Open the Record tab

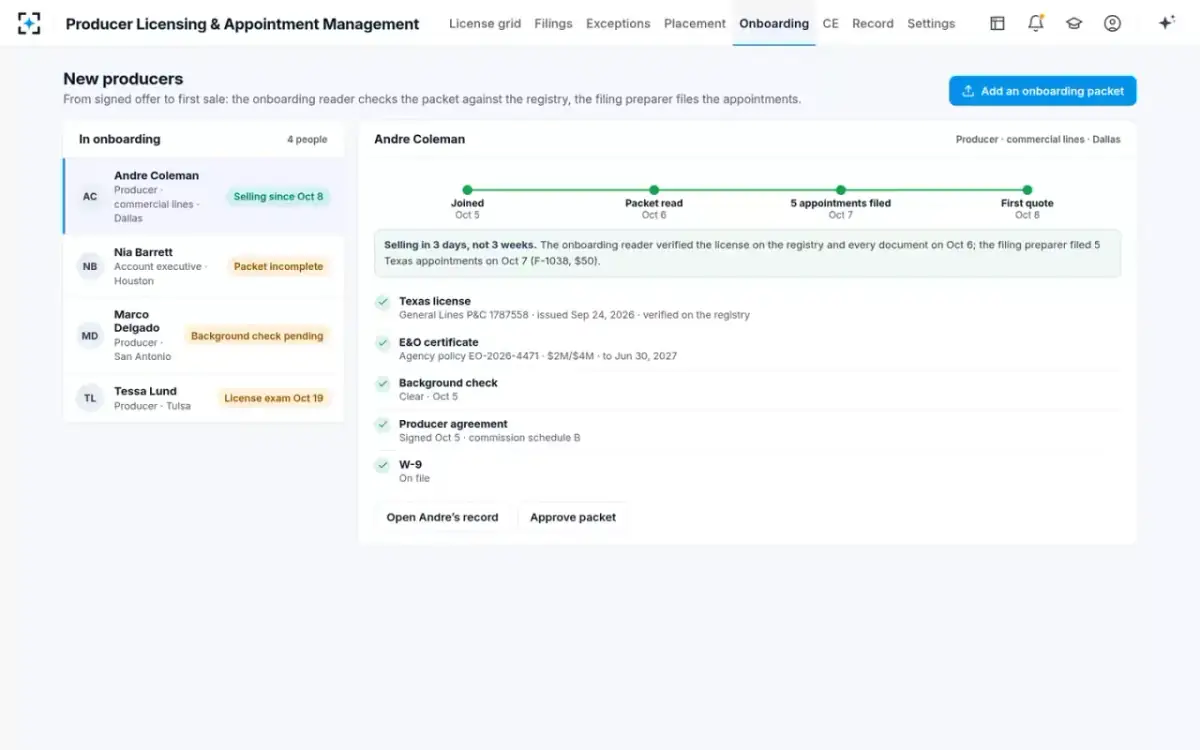pos(873,23)
